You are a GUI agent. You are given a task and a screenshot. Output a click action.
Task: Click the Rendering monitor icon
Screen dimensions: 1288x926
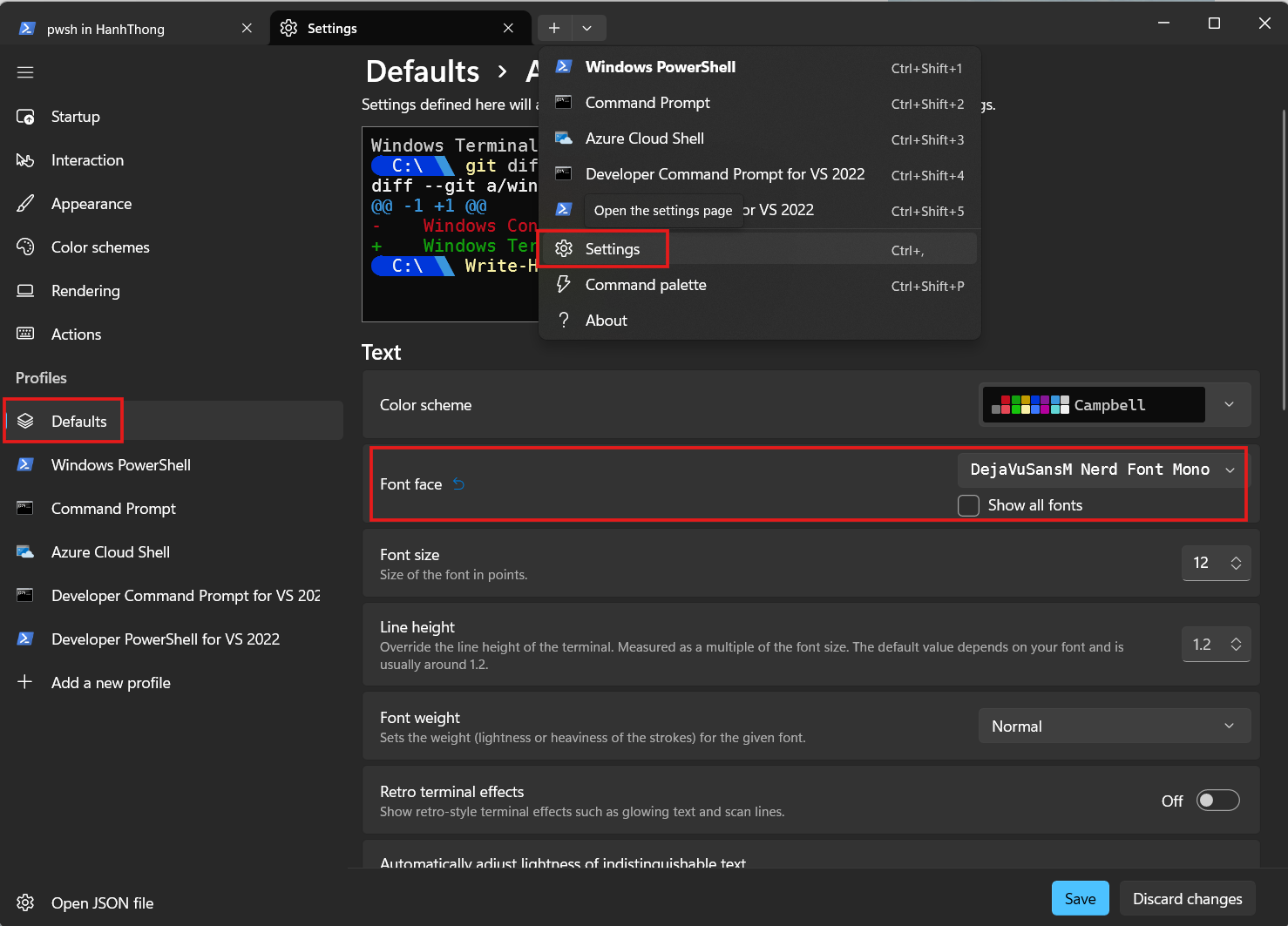25,291
